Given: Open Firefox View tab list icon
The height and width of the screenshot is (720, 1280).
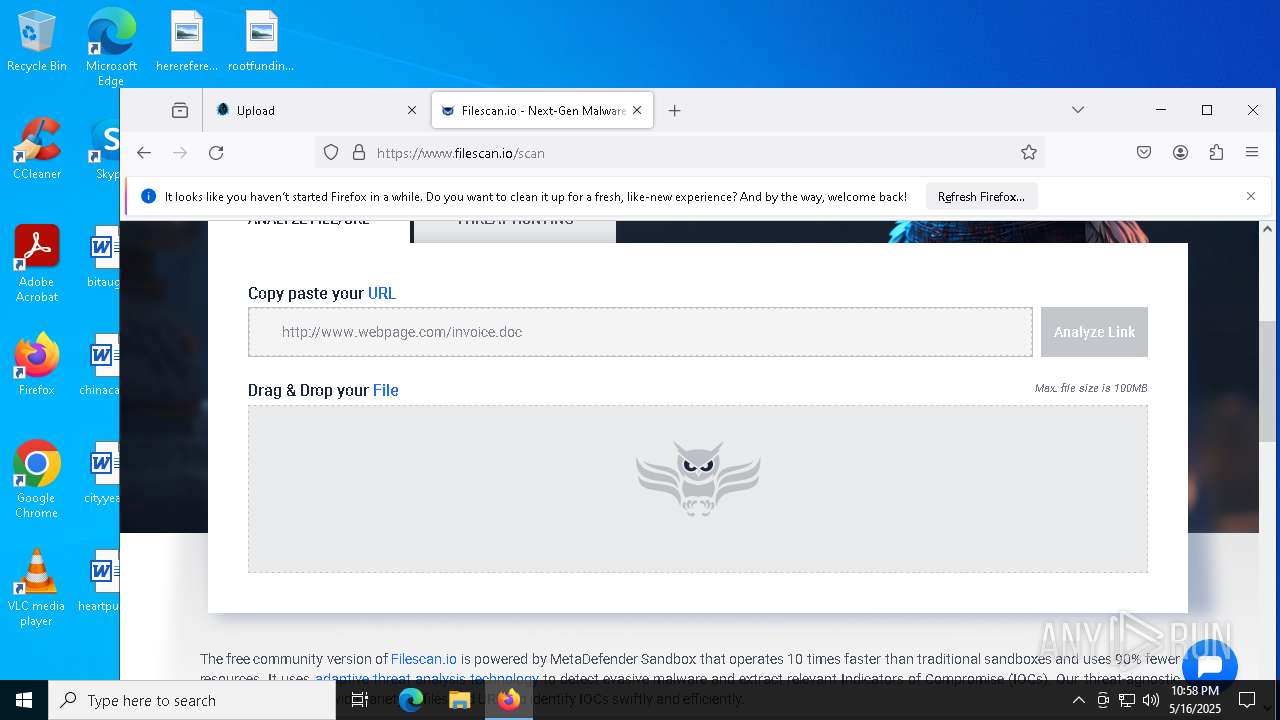Looking at the screenshot, I should [180, 110].
